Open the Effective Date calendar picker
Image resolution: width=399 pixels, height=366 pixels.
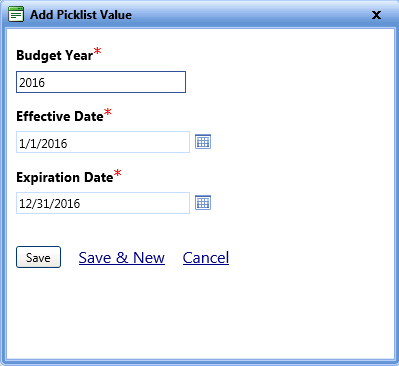point(203,142)
